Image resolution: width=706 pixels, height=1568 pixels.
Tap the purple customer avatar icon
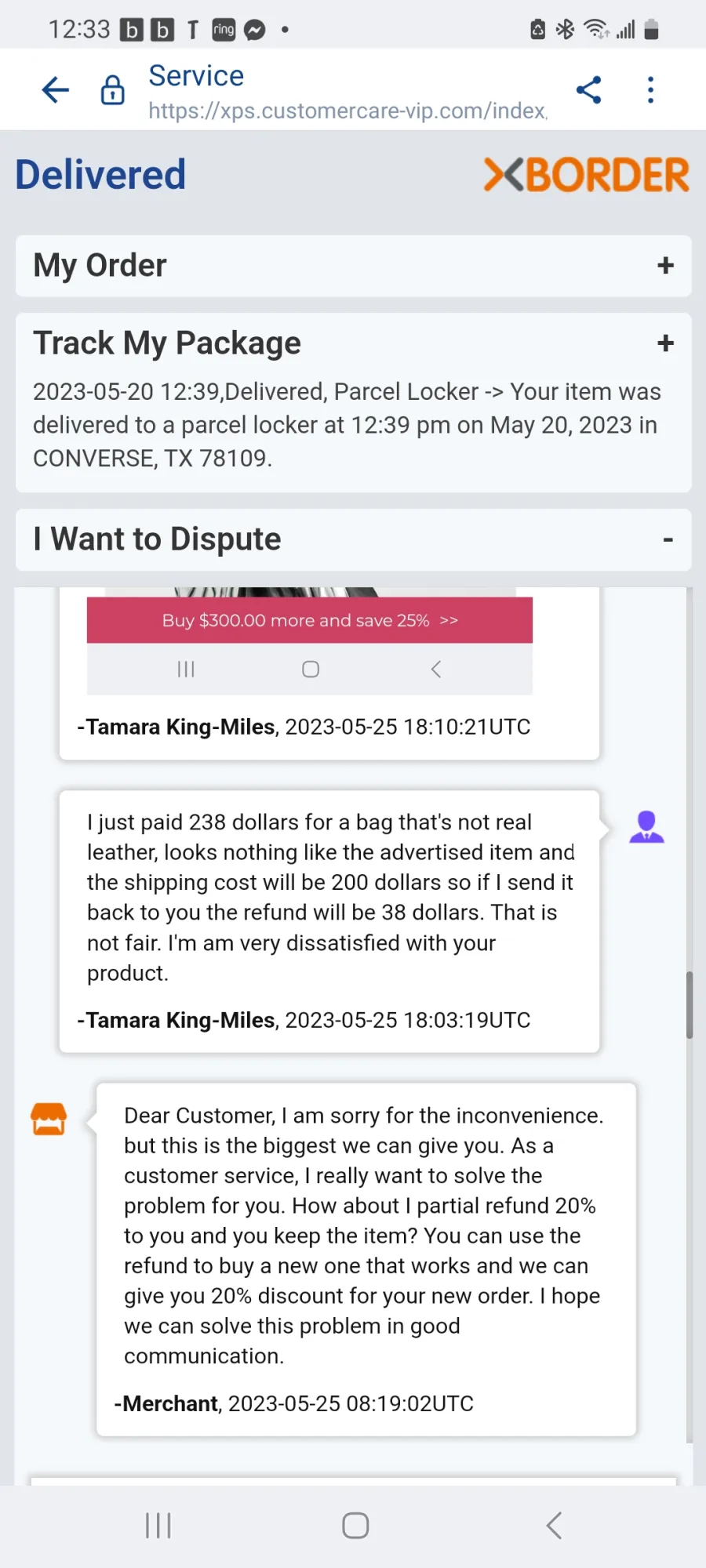click(x=646, y=826)
